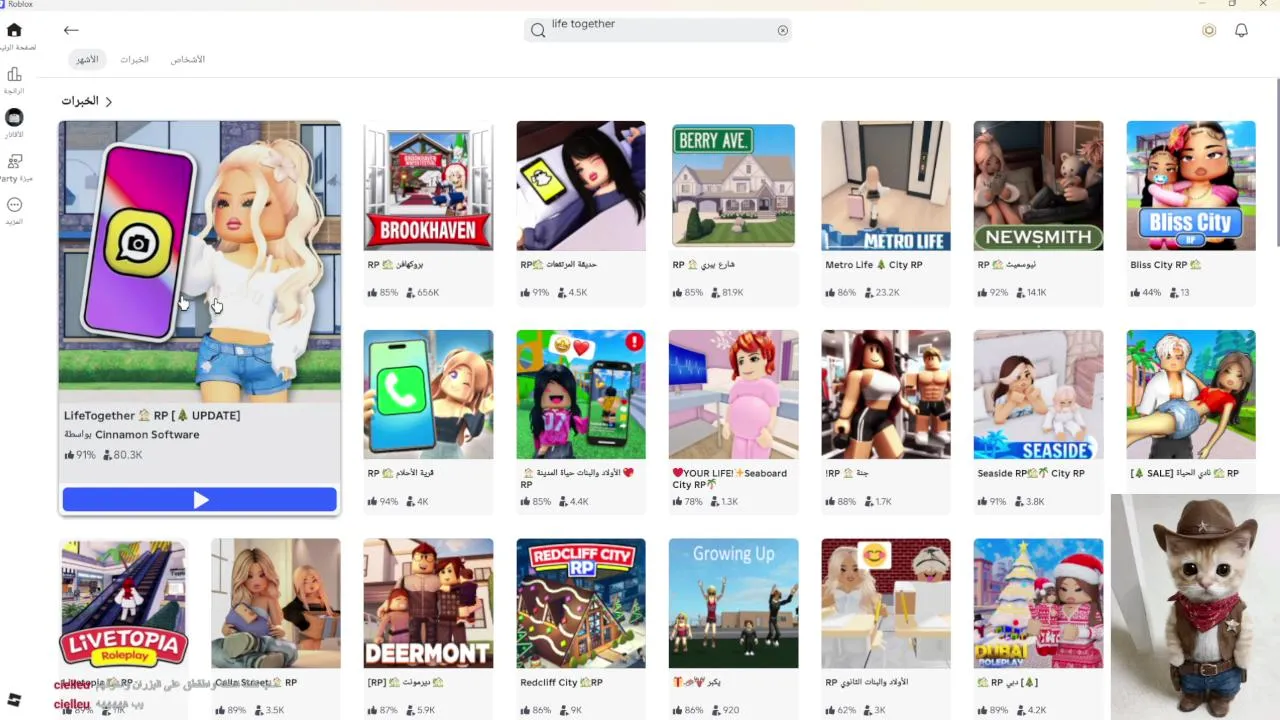Open the Newsmith game thumbnail
This screenshot has height=720, width=1280.
(1039, 186)
